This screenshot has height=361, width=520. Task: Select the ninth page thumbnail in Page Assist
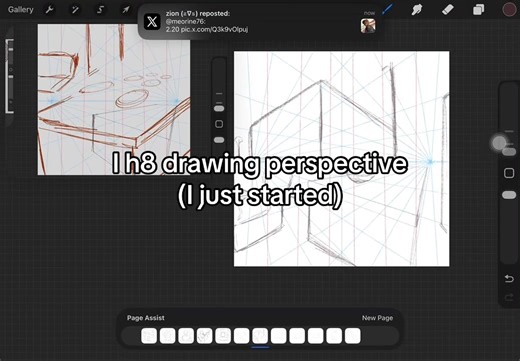coord(297,336)
